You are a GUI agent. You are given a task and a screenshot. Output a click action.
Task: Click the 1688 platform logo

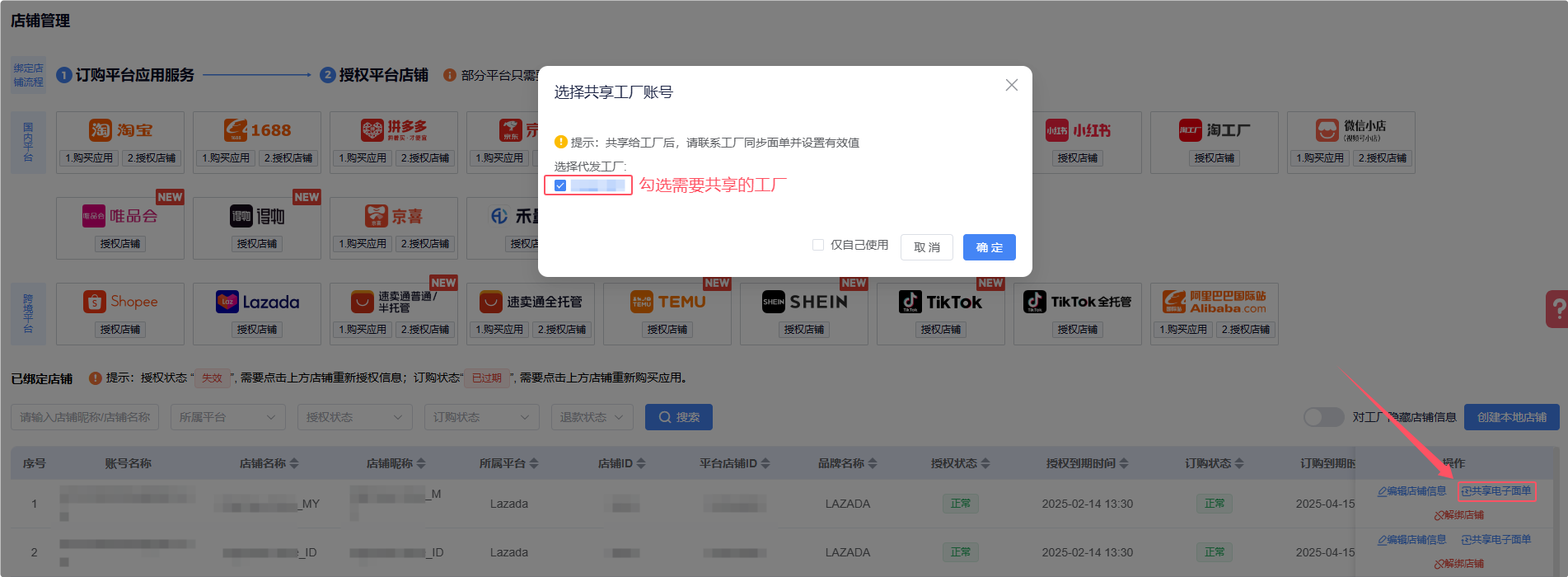pyautogui.click(x=257, y=130)
